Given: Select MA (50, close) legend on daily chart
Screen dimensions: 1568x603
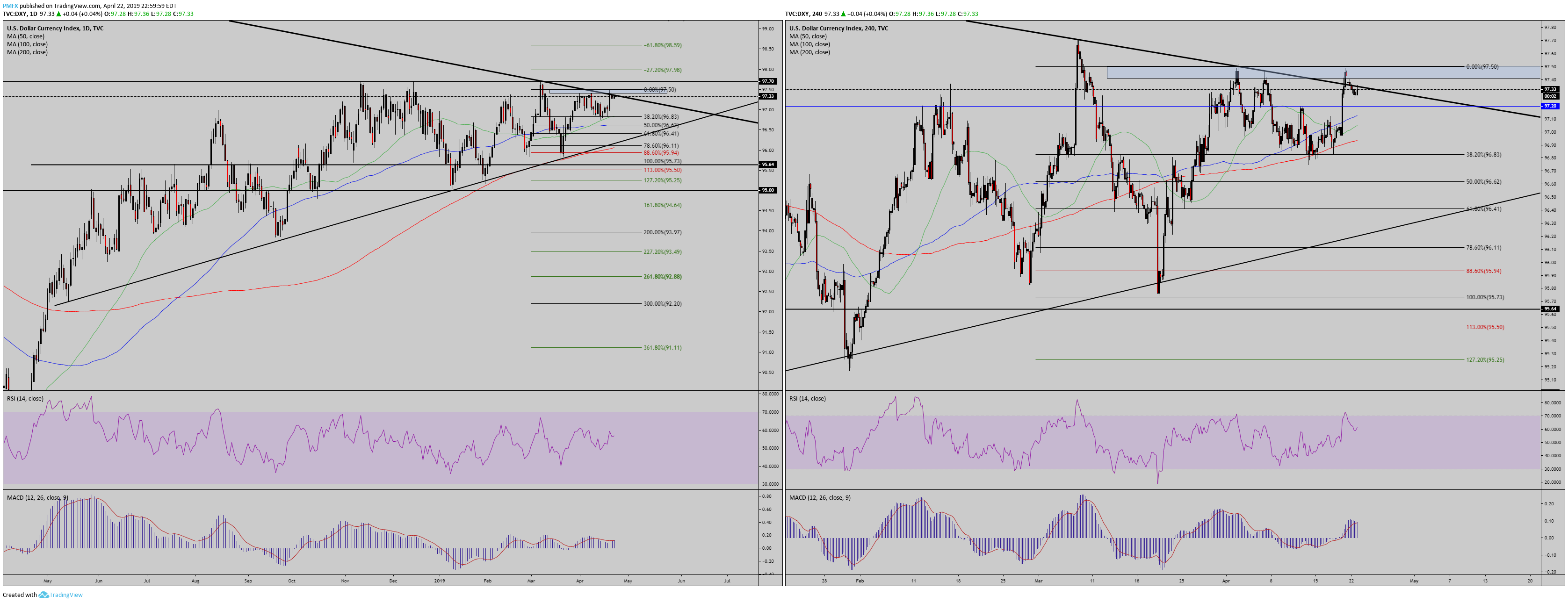Looking at the screenshot, I should (x=26, y=36).
